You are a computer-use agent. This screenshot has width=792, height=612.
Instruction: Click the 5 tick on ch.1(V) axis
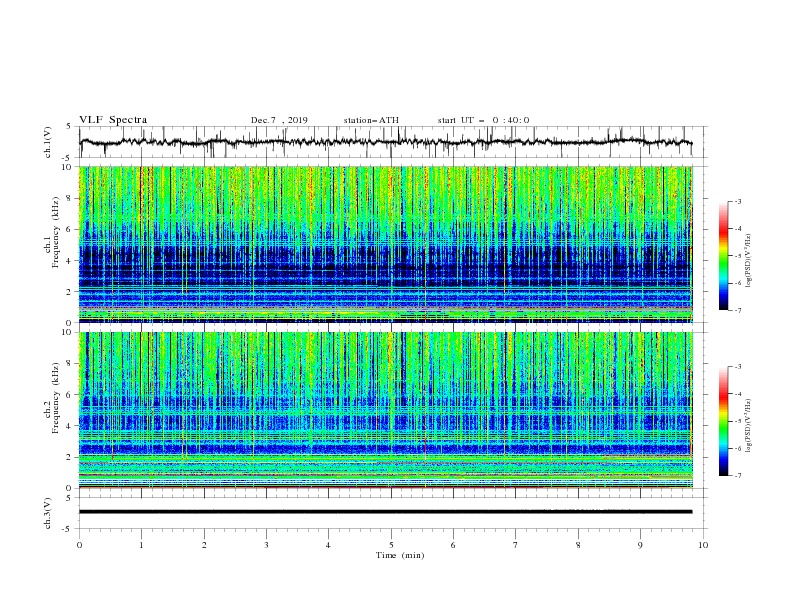70,127
